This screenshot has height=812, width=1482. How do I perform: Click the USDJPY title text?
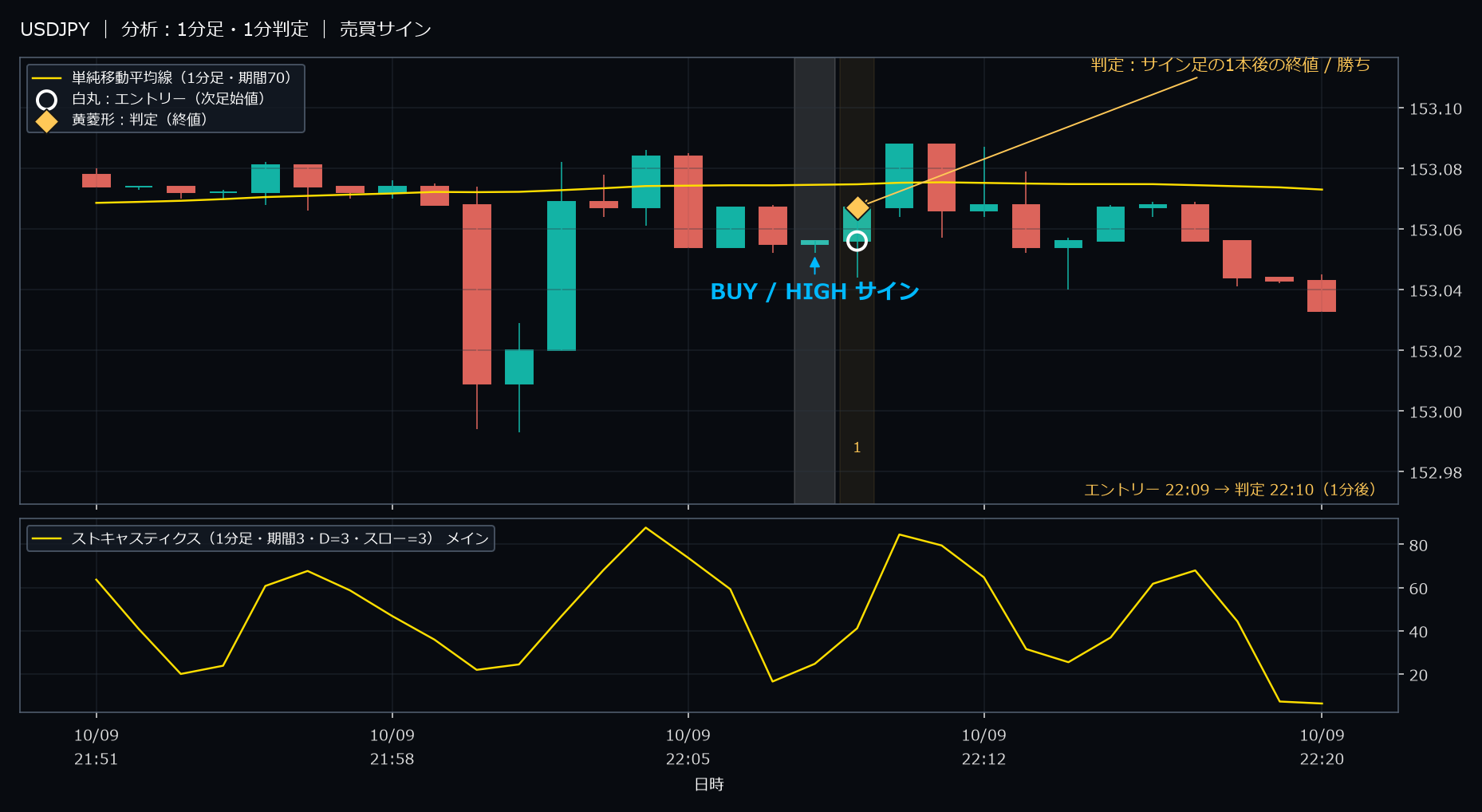[x=55, y=30]
